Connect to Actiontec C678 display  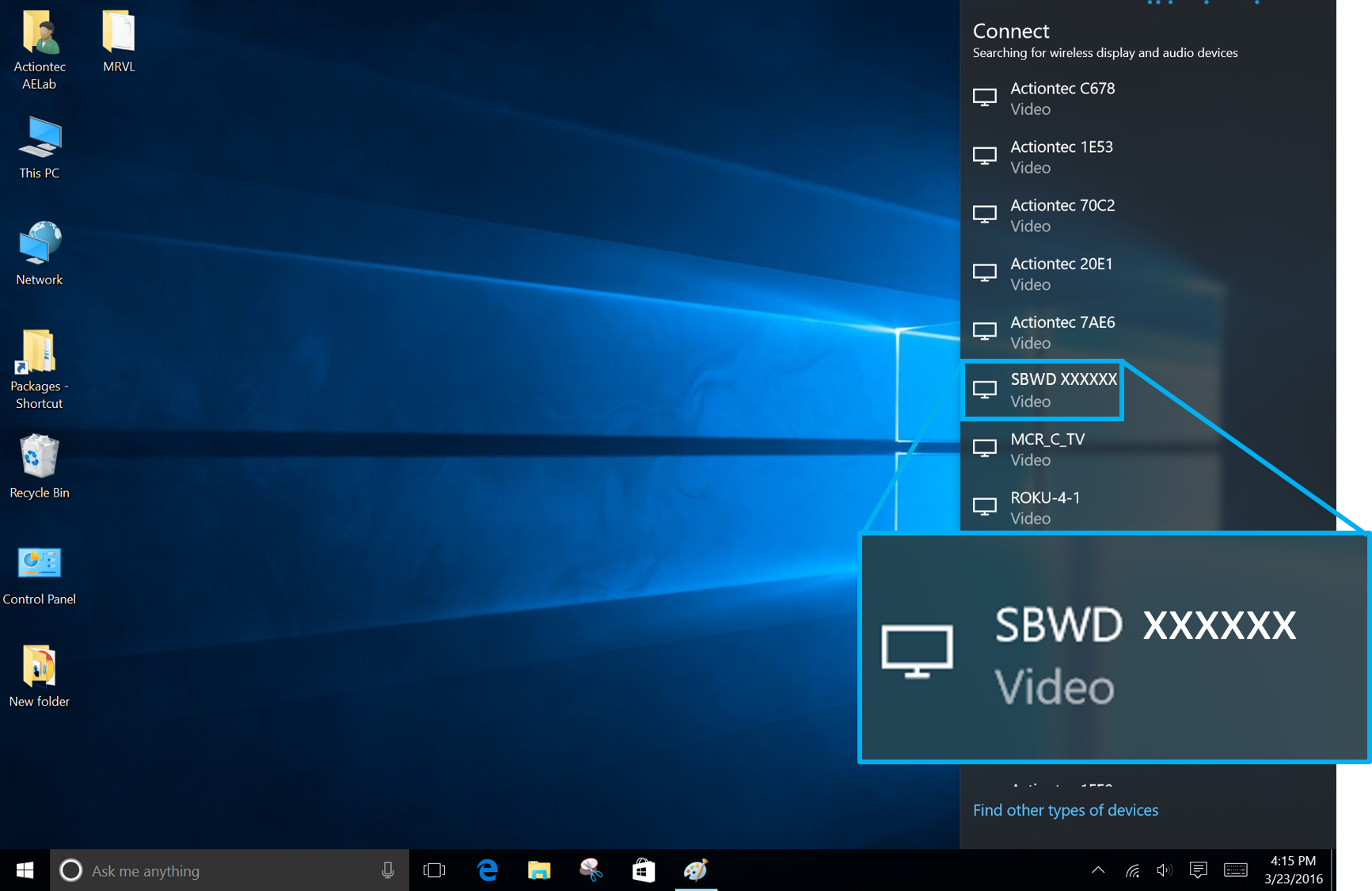(x=1148, y=98)
